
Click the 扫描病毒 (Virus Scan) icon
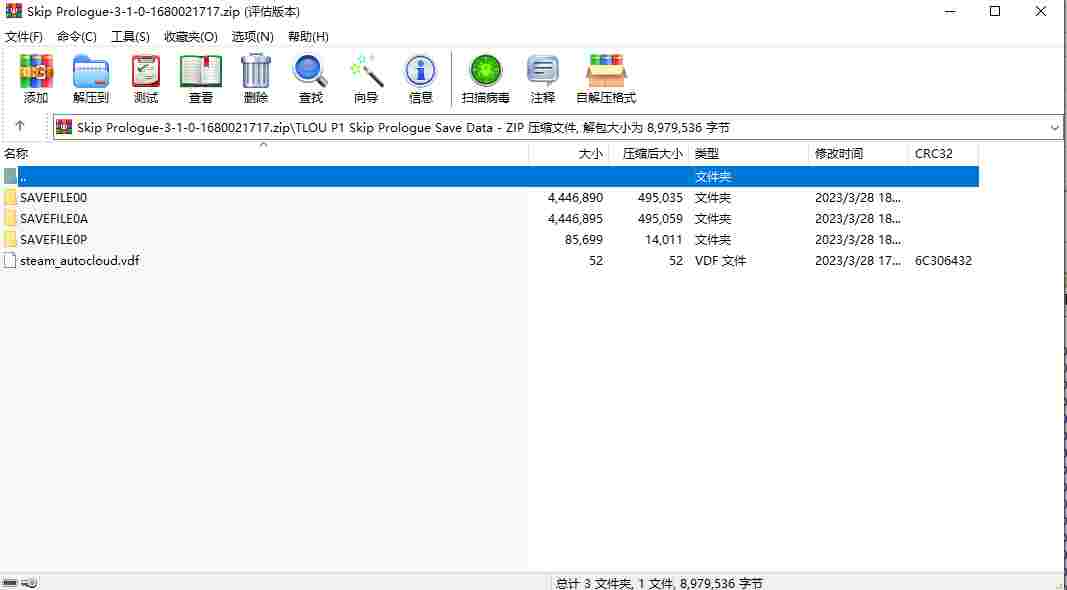486,71
